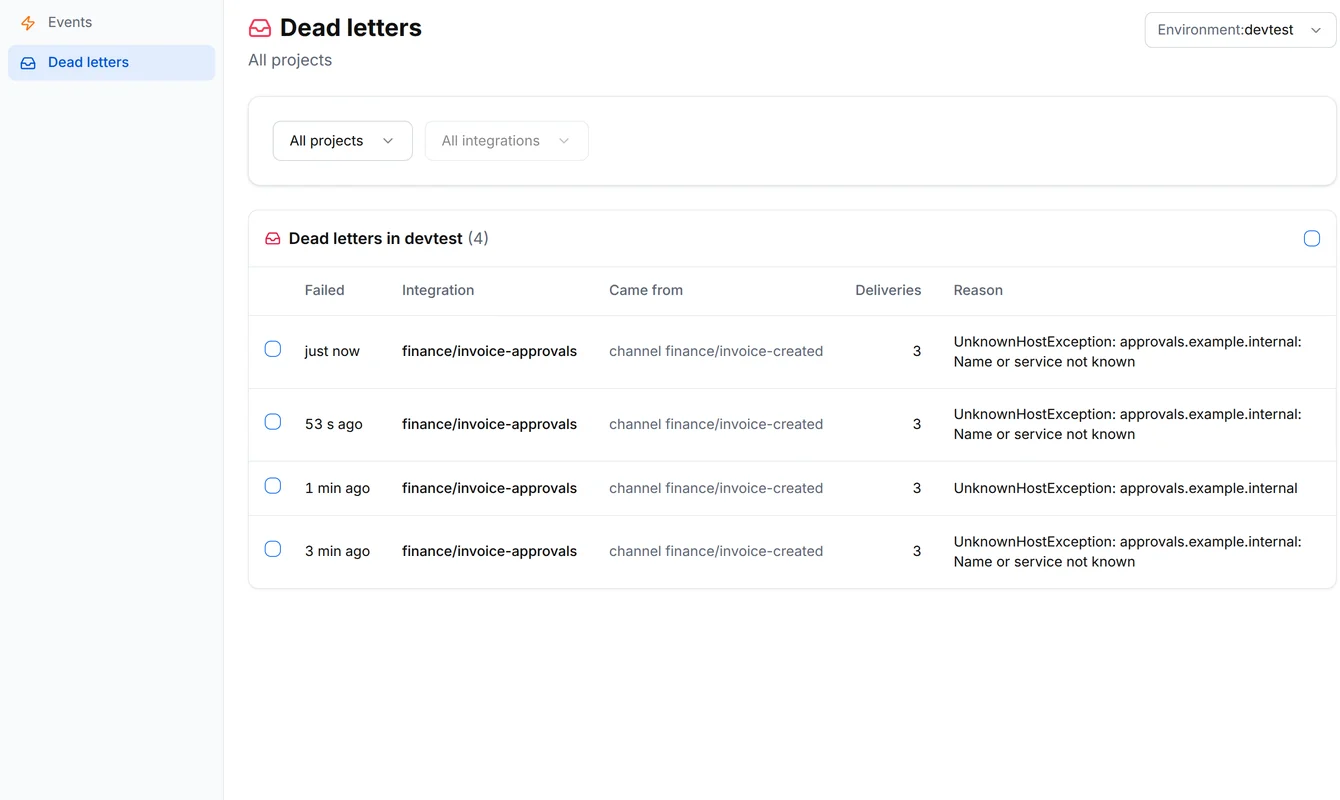Click the '53 s ago' timestamp
The width and height of the screenshot is (1340, 800).
pos(334,424)
